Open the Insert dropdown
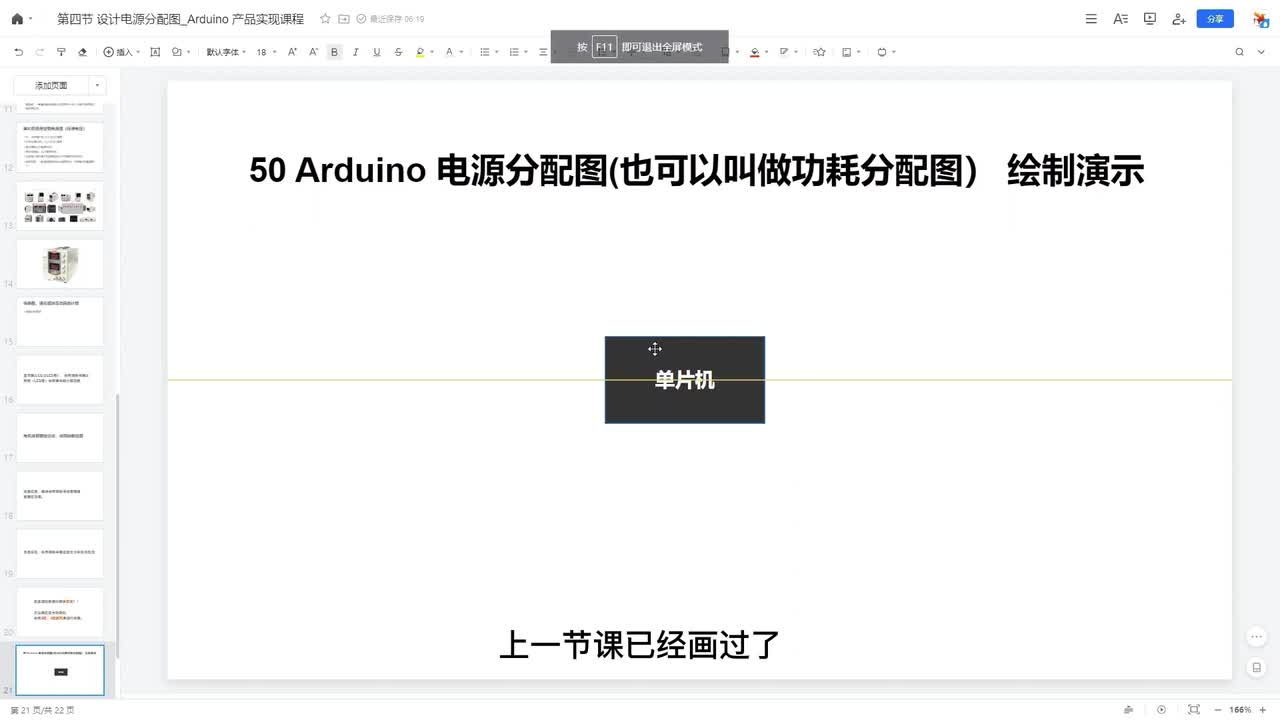This screenshot has height=720, width=1280. tap(121, 52)
